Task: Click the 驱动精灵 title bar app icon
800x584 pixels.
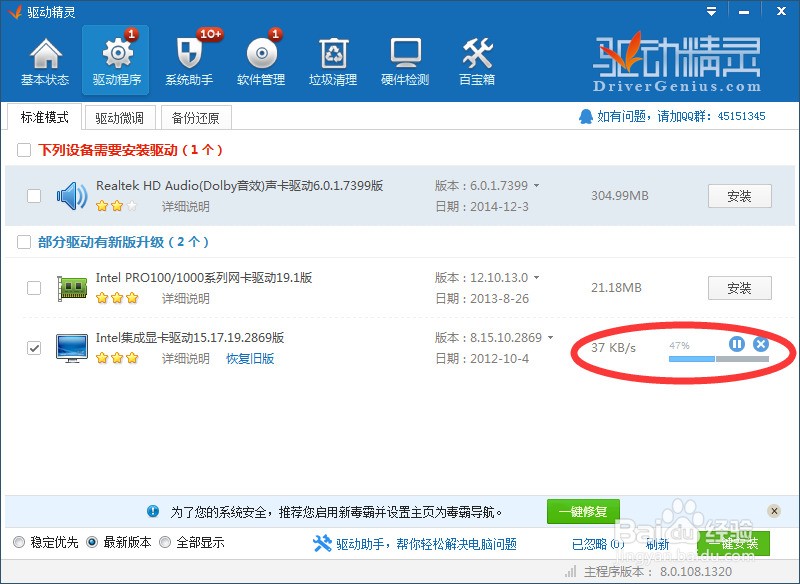Action: (x=15, y=12)
